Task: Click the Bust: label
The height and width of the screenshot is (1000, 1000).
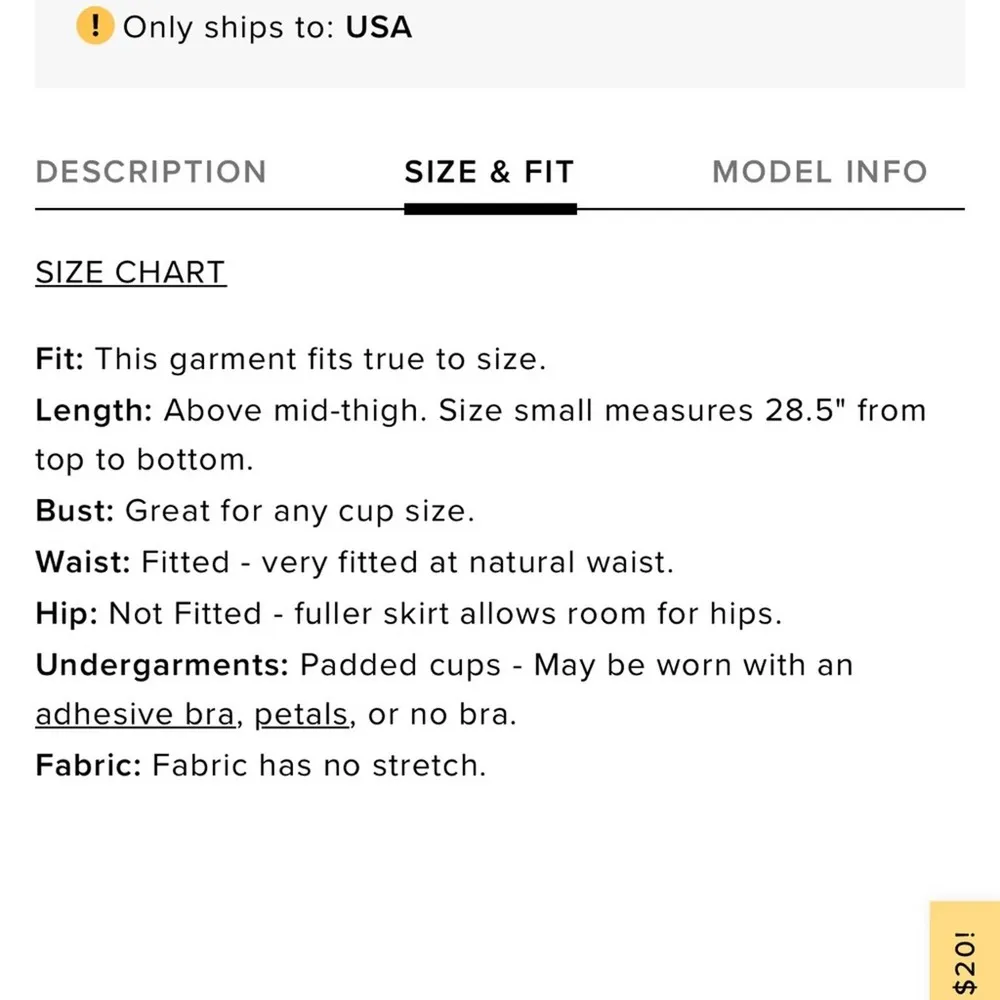Action: [75, 511]
